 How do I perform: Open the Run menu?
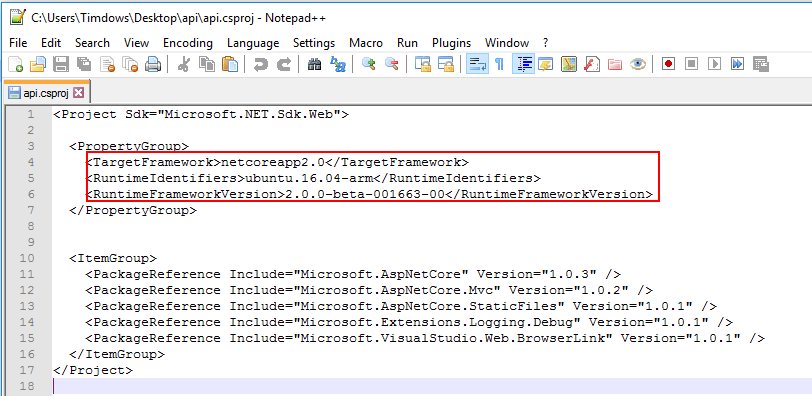tap(408, 43)
